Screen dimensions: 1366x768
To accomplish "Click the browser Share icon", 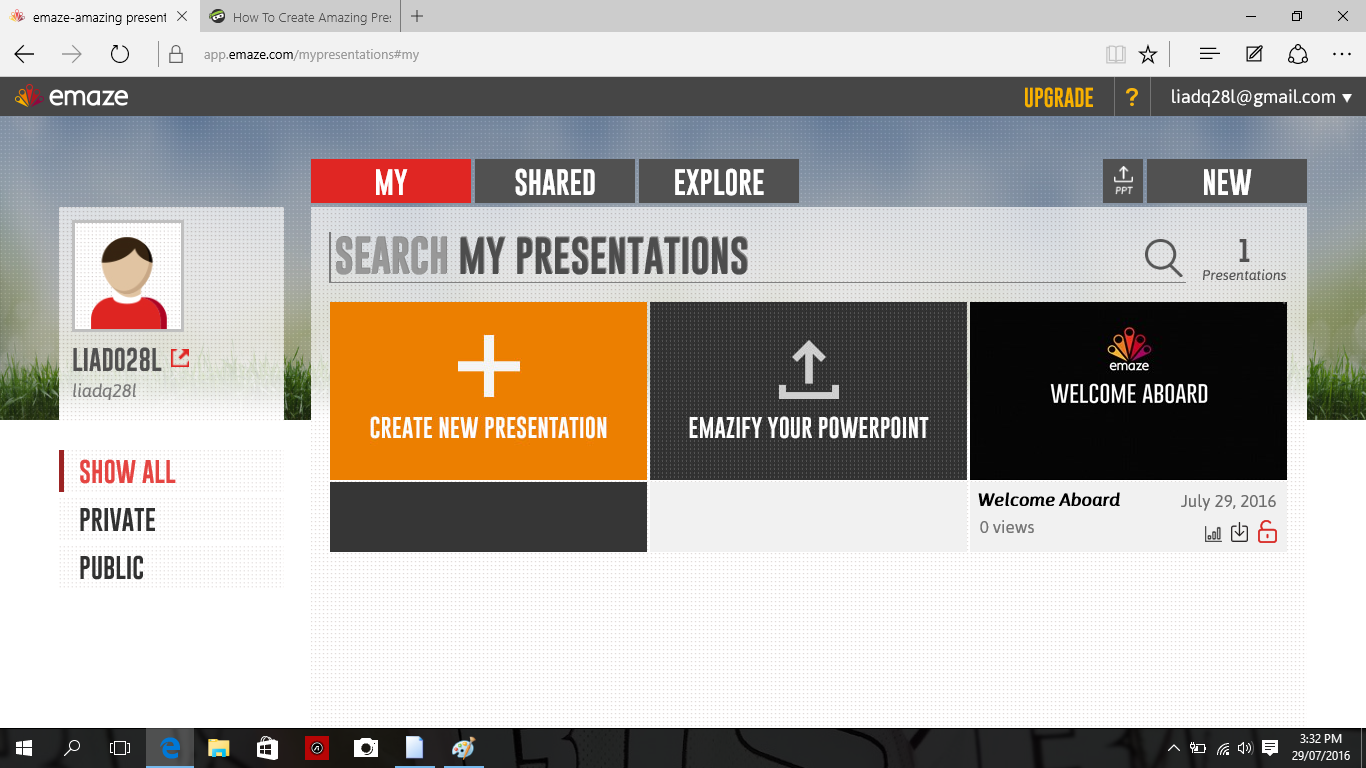I will pyautogui.click(x=1298, y=54).
